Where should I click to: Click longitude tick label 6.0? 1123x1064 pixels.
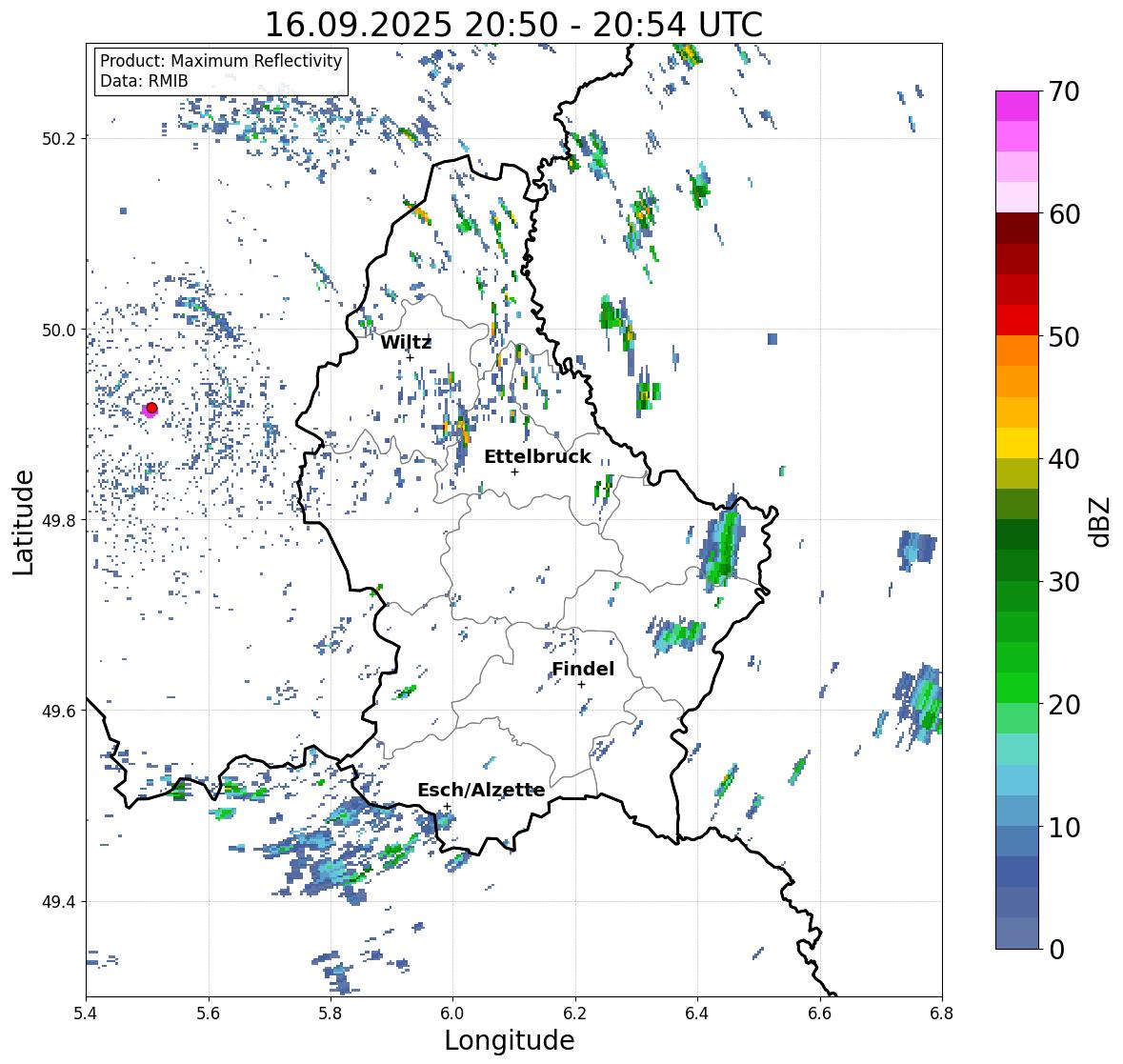pos(452,1013)
